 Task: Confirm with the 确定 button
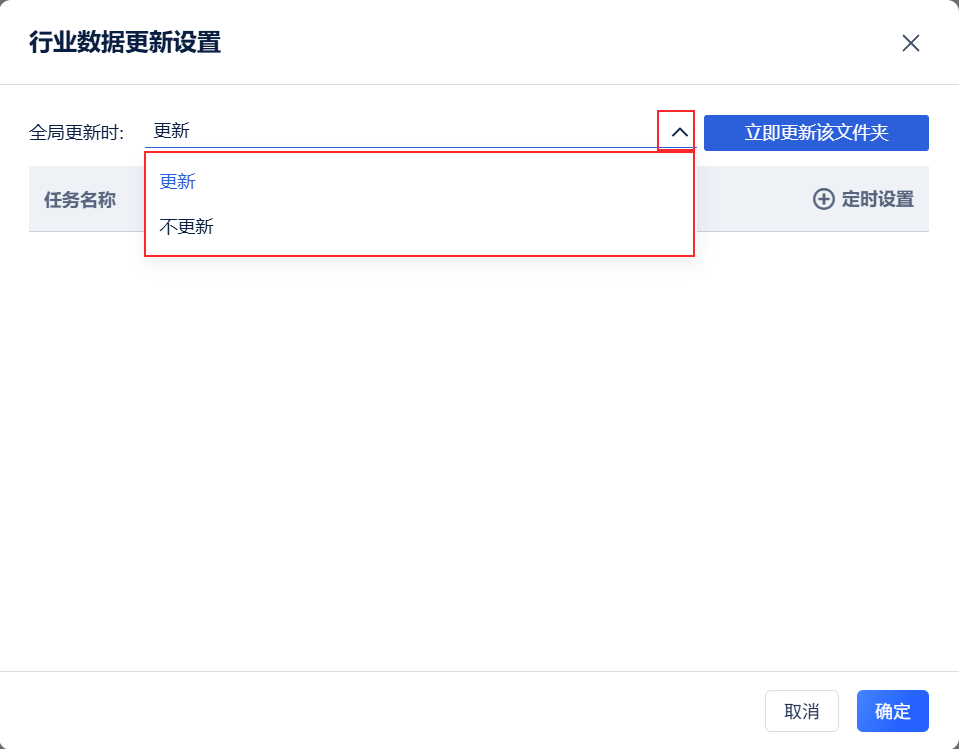coord(892,711)
